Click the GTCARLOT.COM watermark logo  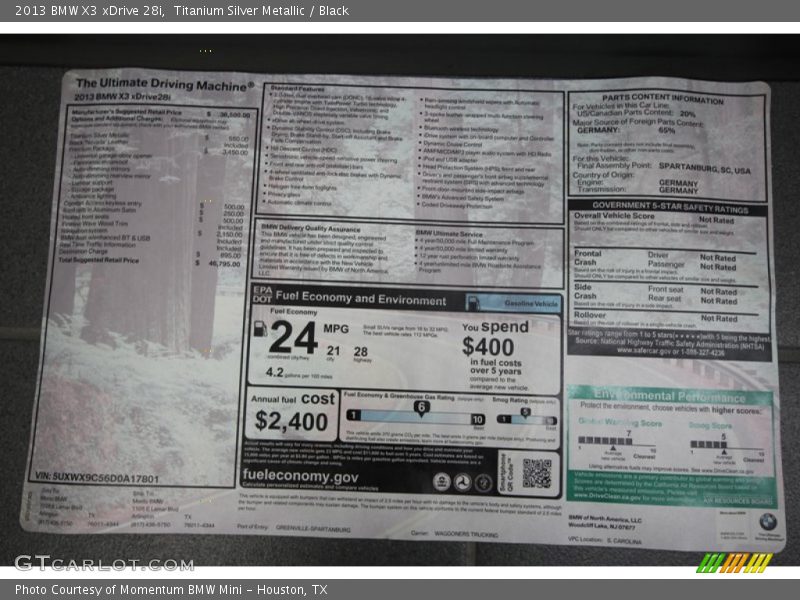click(x=103, y=563)
